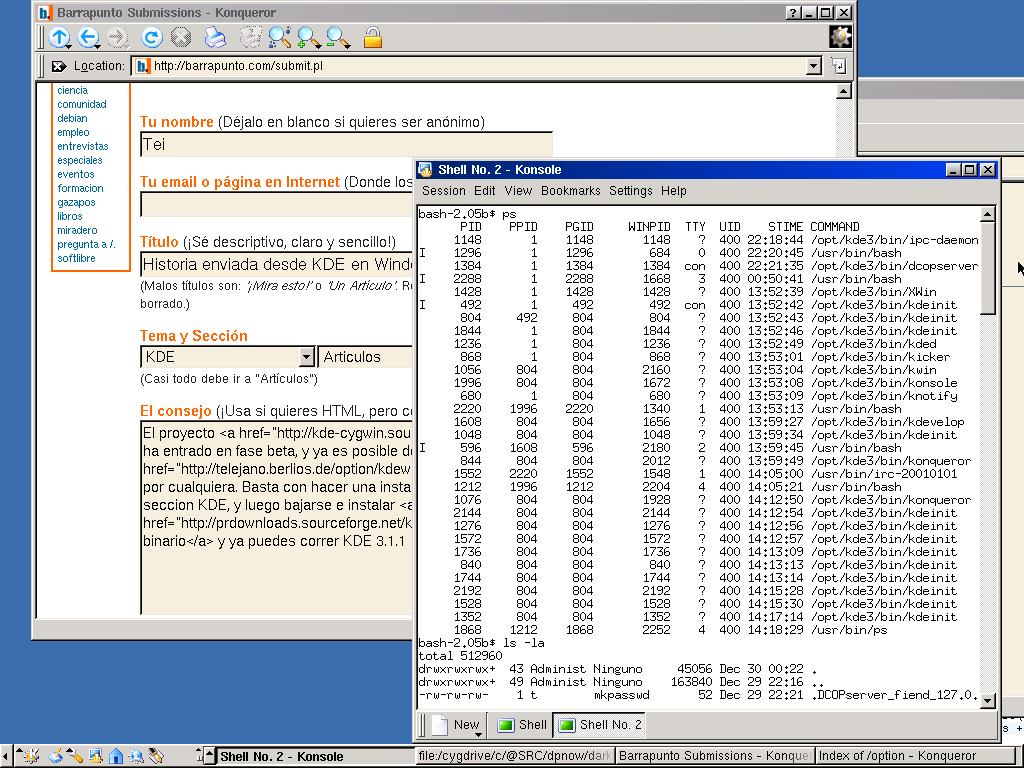Open the wrench configuration icon on the panel
Image resolution: width=1024 pixels, height=768 pixels.
pyautogui.click(x=74, y=756)
